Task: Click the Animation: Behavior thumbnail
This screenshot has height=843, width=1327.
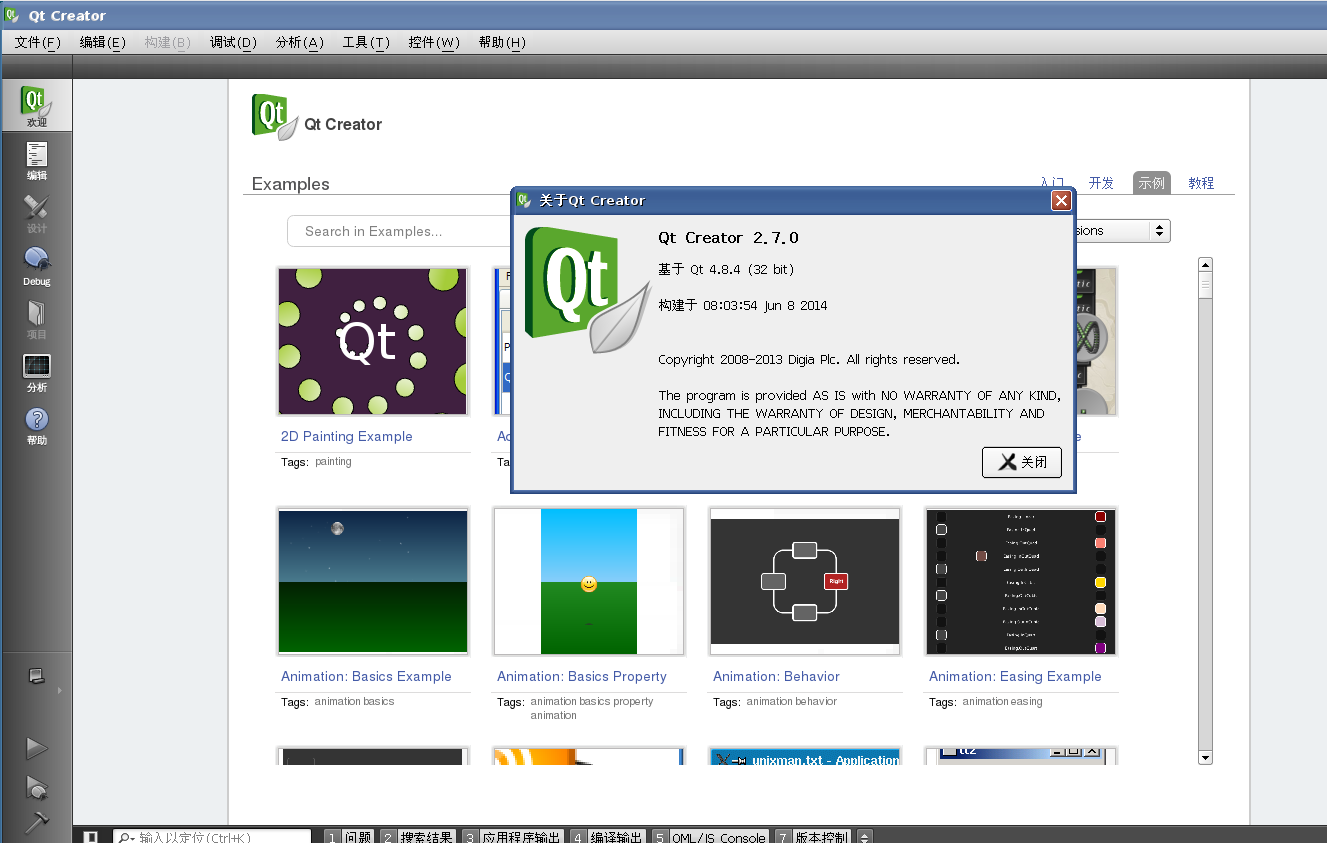Action: pyautogui.click(x=805, y=581)
